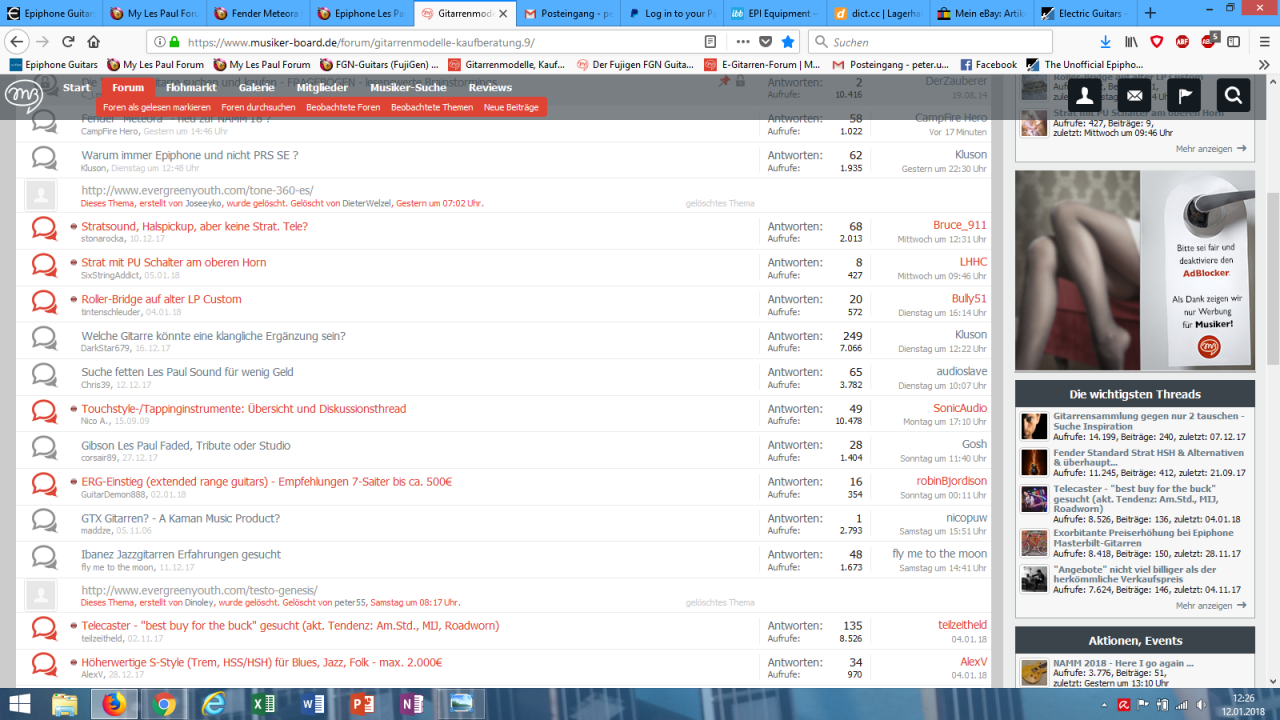Open the Musiker-Suche menu item

(408, 88)
